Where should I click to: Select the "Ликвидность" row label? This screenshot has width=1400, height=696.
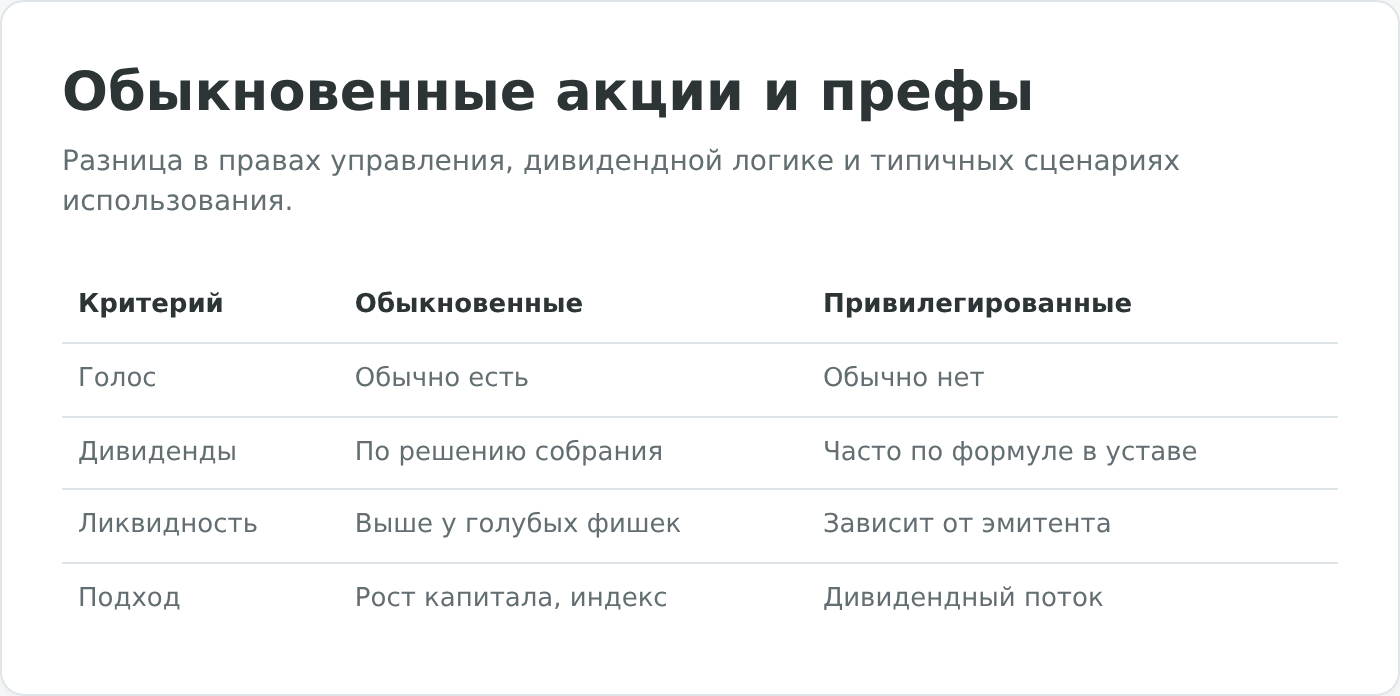[x=167, y=524]
